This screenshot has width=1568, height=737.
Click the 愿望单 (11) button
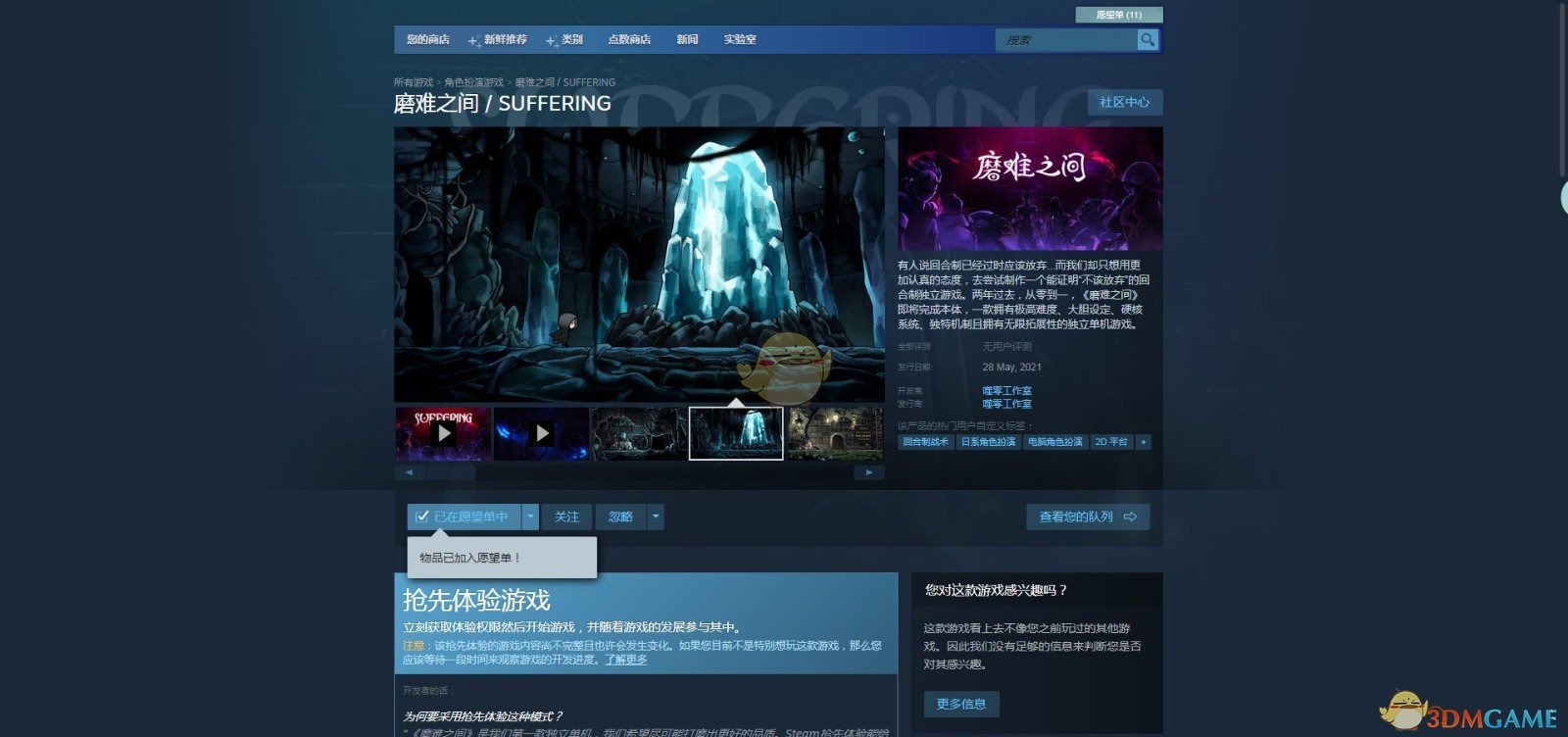1119,15
